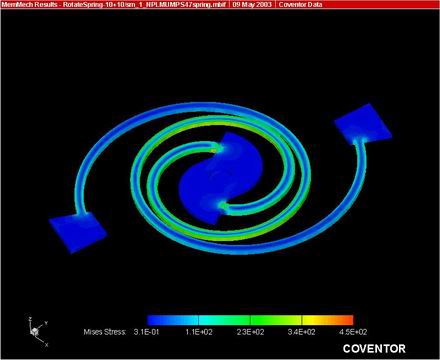440x360 pixels.
Task: Click the dark blue segment of the legend
Action: click(x=173, y=320)
